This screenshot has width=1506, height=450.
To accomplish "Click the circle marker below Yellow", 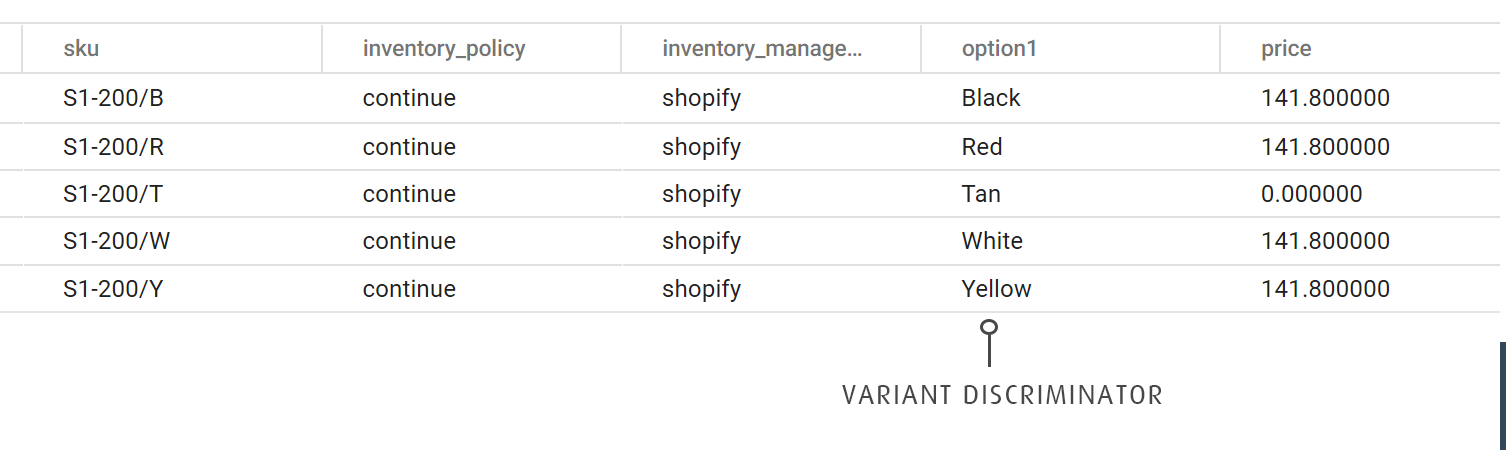I will click(989, 327).
